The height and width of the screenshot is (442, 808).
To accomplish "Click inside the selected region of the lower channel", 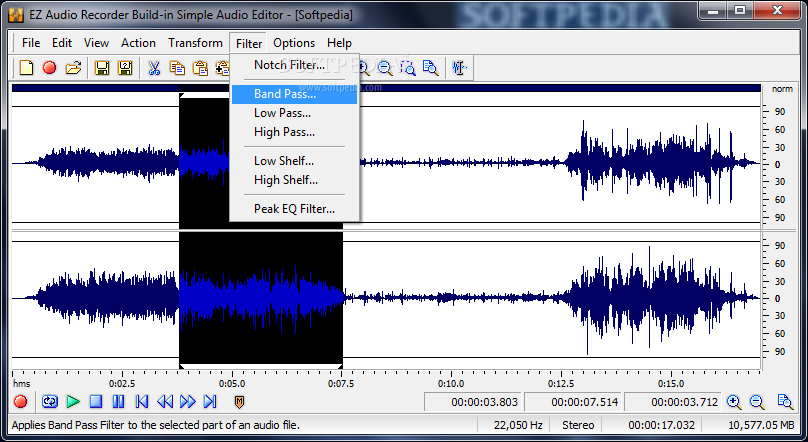I will point(261,298).
